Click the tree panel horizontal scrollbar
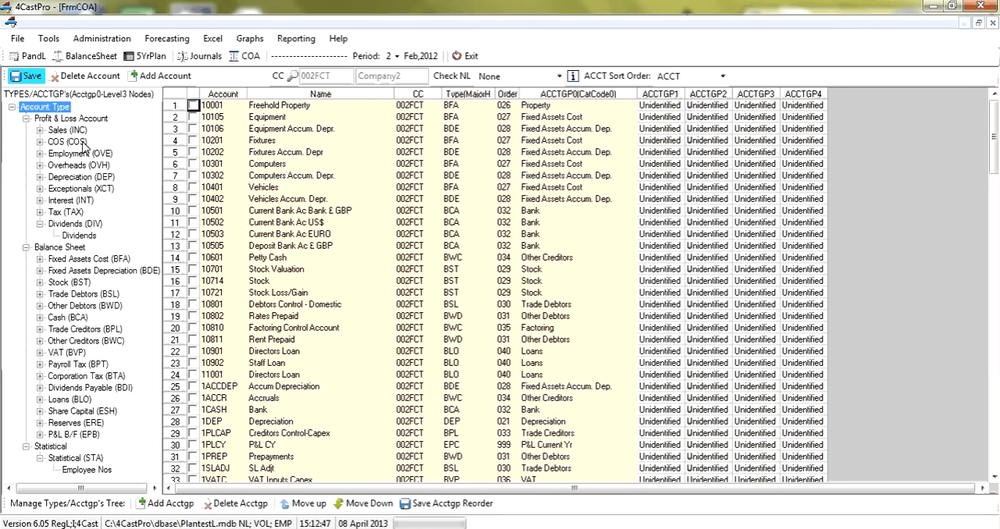The height and width of the screenshot is (529, 1000). pos(80,488)
